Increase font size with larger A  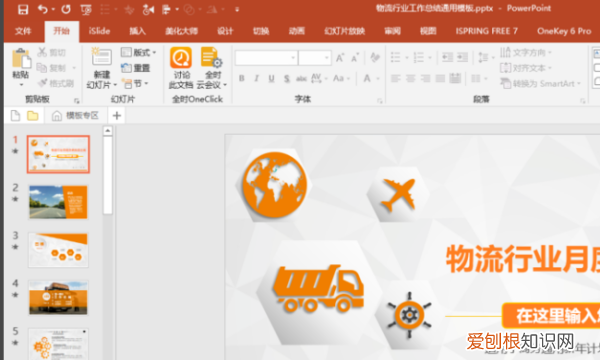click(x=340, y=58)
